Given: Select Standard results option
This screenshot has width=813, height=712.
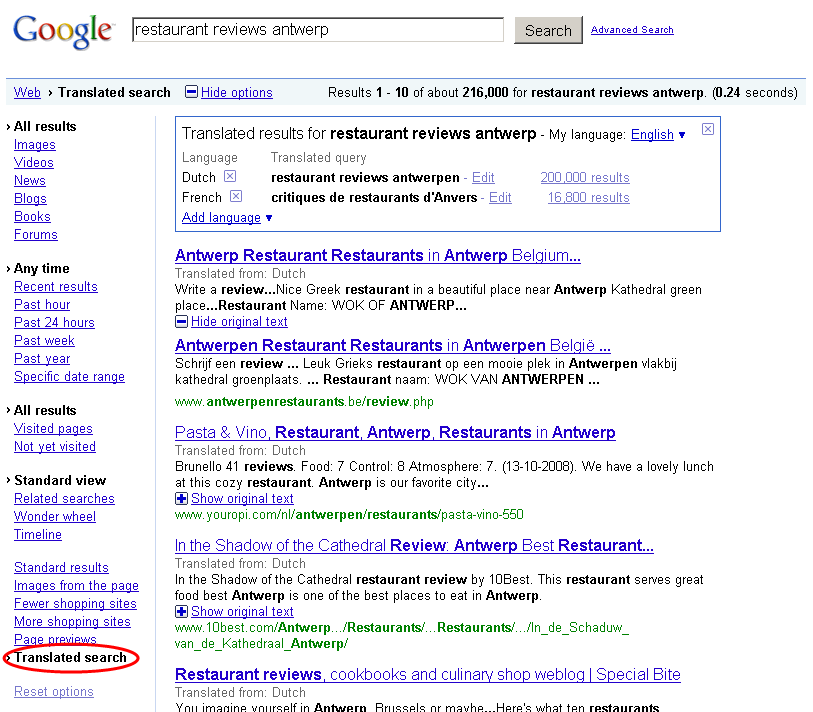Looking at the screenshot, I should 61,568.
